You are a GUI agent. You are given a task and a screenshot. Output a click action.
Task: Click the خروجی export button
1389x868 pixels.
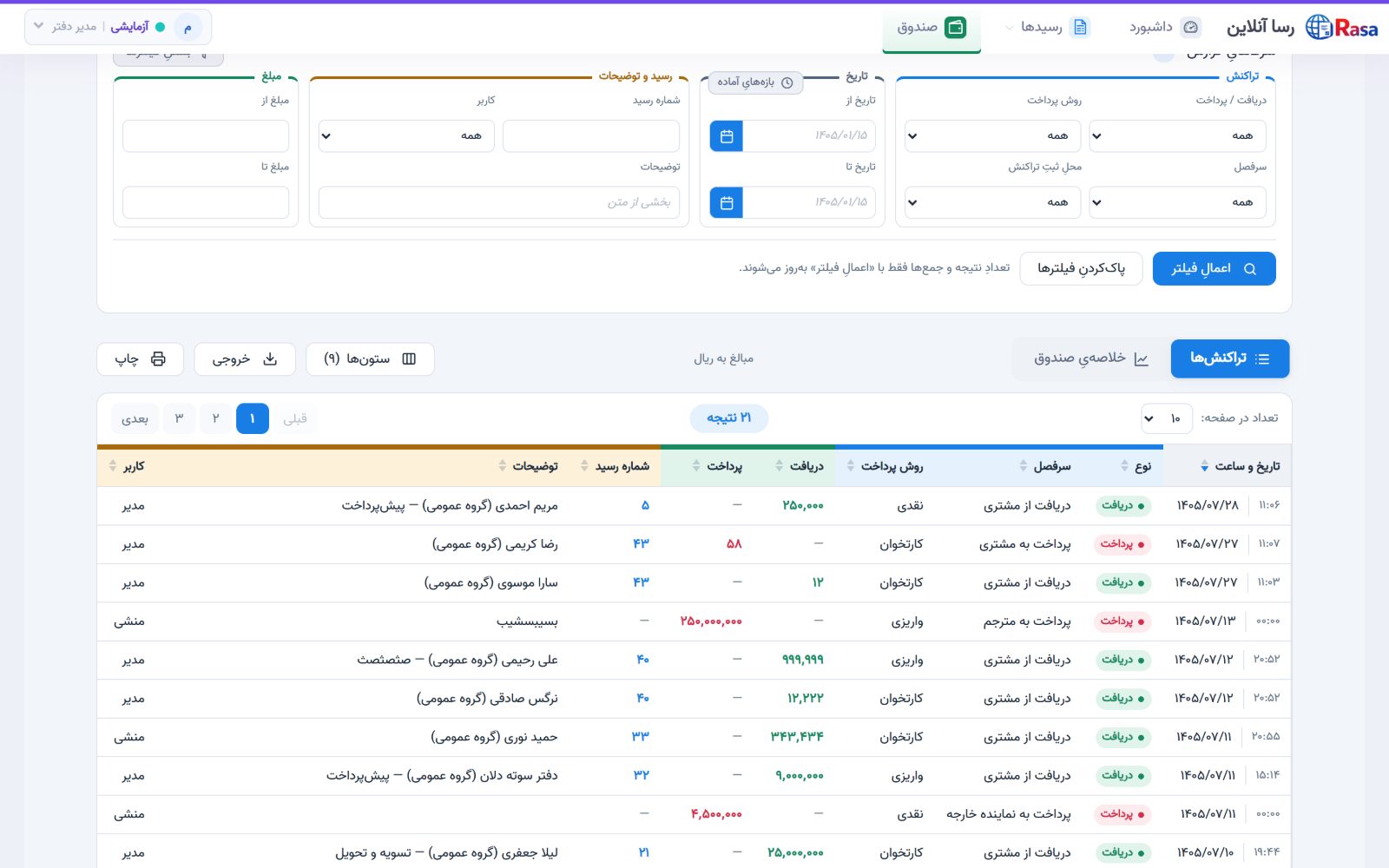pyautogui.click(x=245, y=359)
